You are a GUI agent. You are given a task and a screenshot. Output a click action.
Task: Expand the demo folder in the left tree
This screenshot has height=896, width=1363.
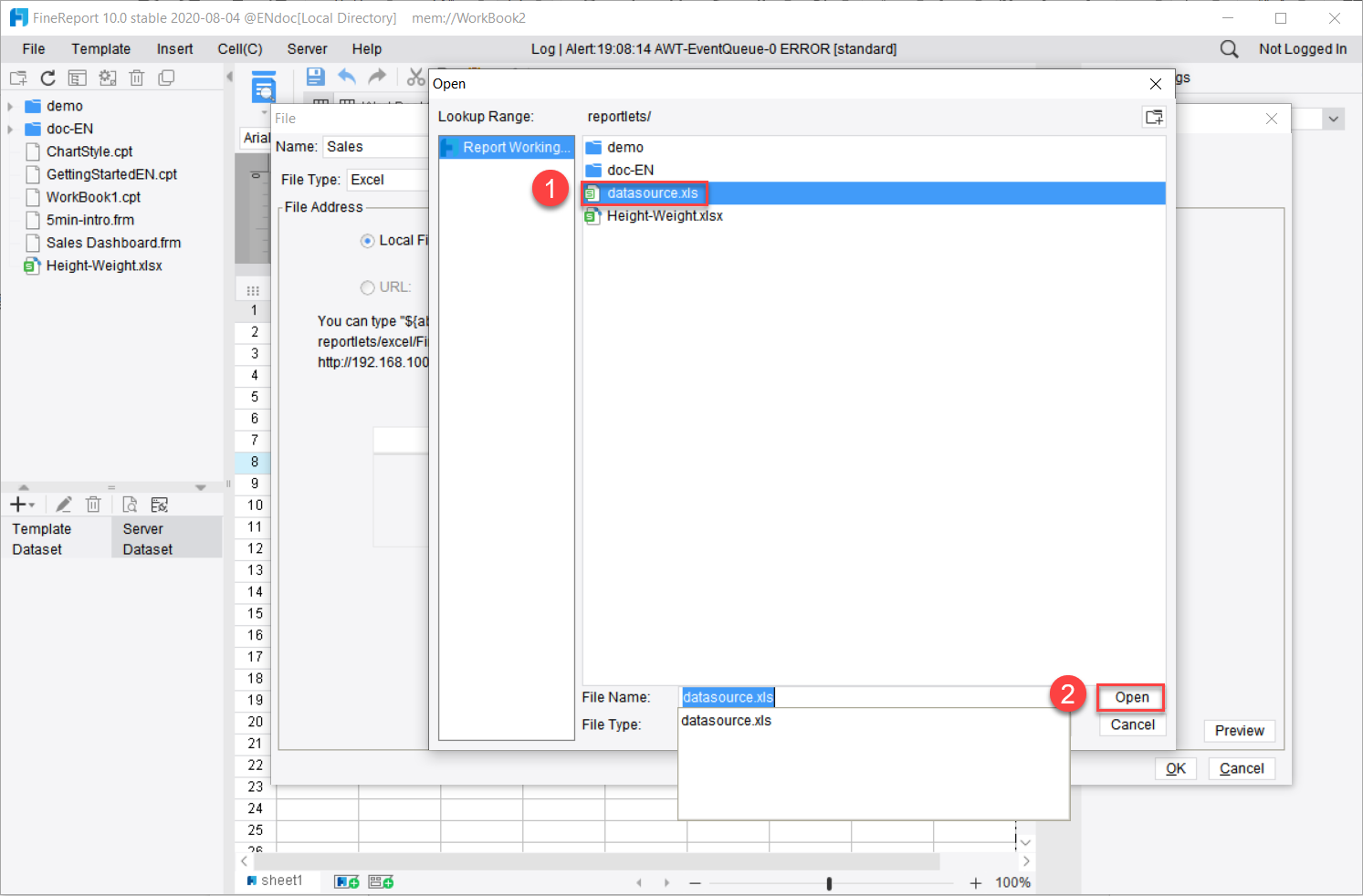coord(10,107)
